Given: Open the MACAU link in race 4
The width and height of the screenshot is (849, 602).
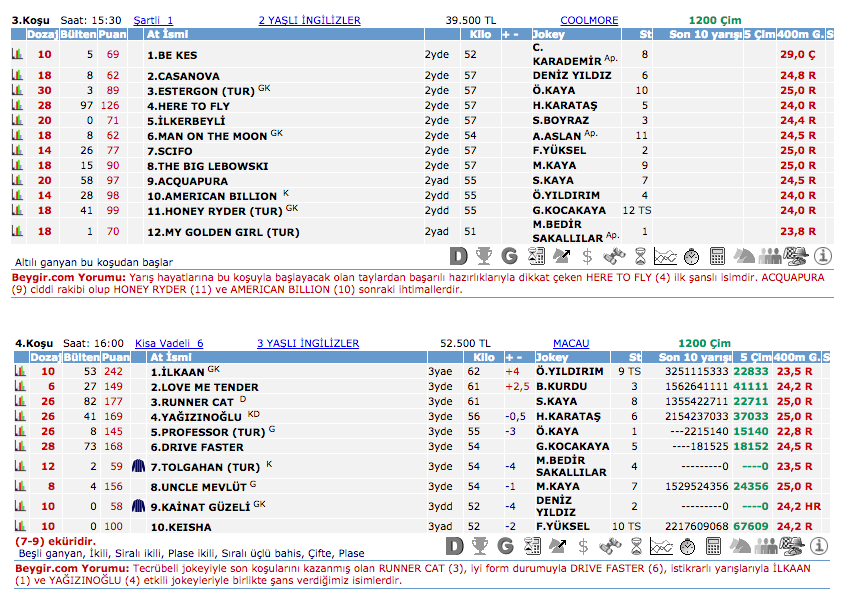Looking at the screenshot, I should (x=571, y=343).
